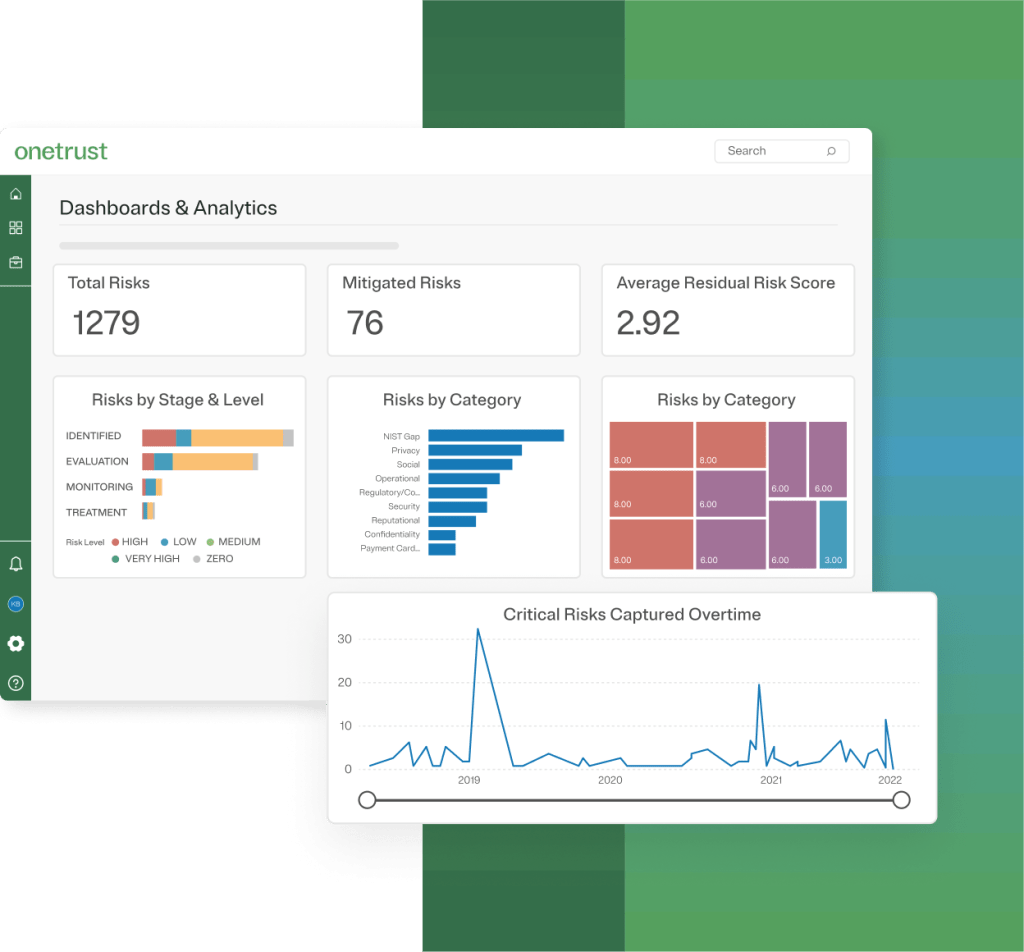1024x952 pixels.
Task: Toggle the LOW risk level legend item
Action: tap(177, 542)
